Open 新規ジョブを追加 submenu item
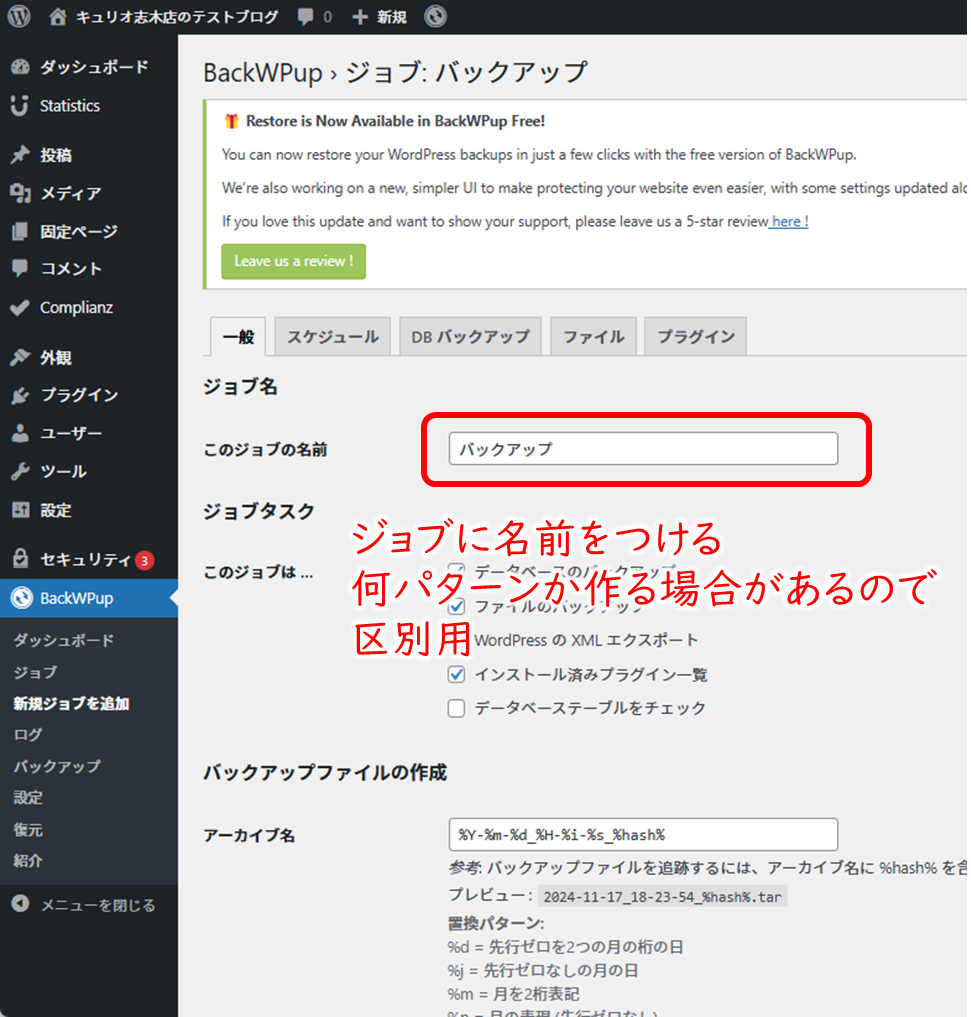The image size is (971, 1017). (x=71, y=703)
